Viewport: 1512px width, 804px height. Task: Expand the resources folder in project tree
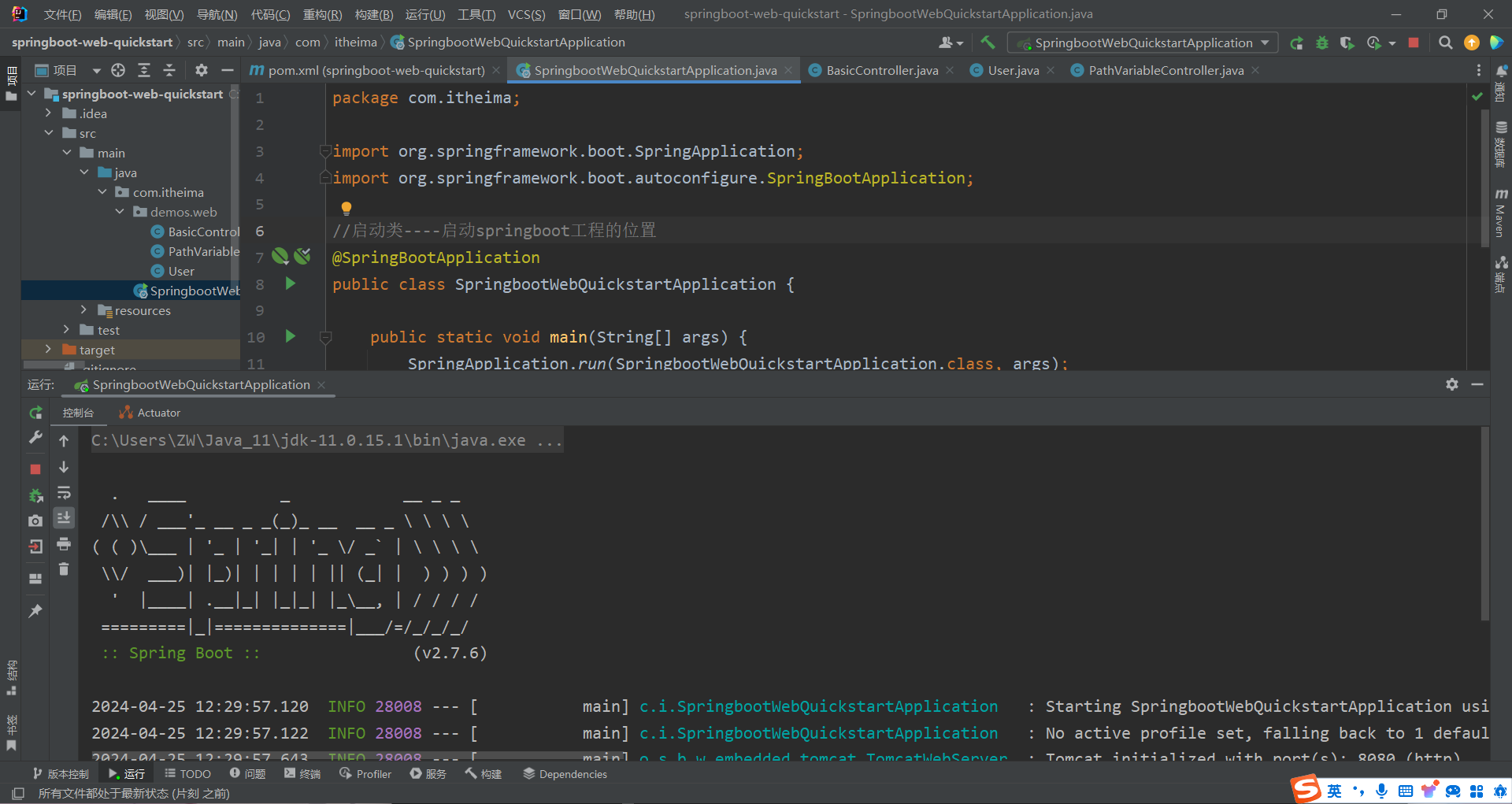pyautogui.click(x=83, y=310)
